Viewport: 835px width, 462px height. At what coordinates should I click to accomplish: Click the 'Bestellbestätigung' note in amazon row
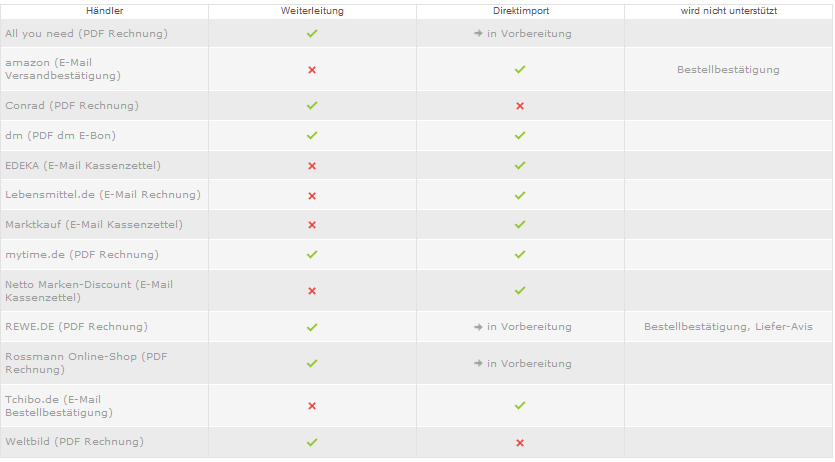tap(728, 70)
